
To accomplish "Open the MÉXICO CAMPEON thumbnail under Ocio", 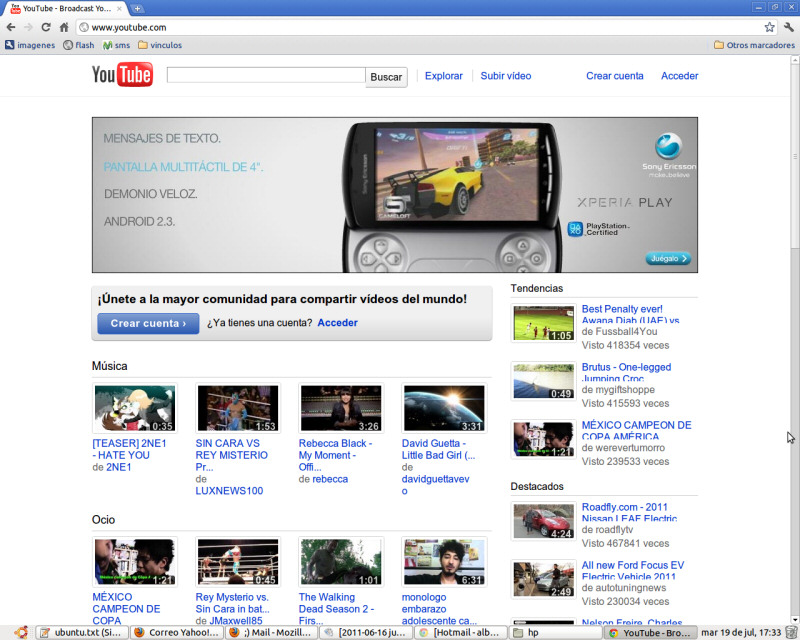I will [x=135, y=562].
